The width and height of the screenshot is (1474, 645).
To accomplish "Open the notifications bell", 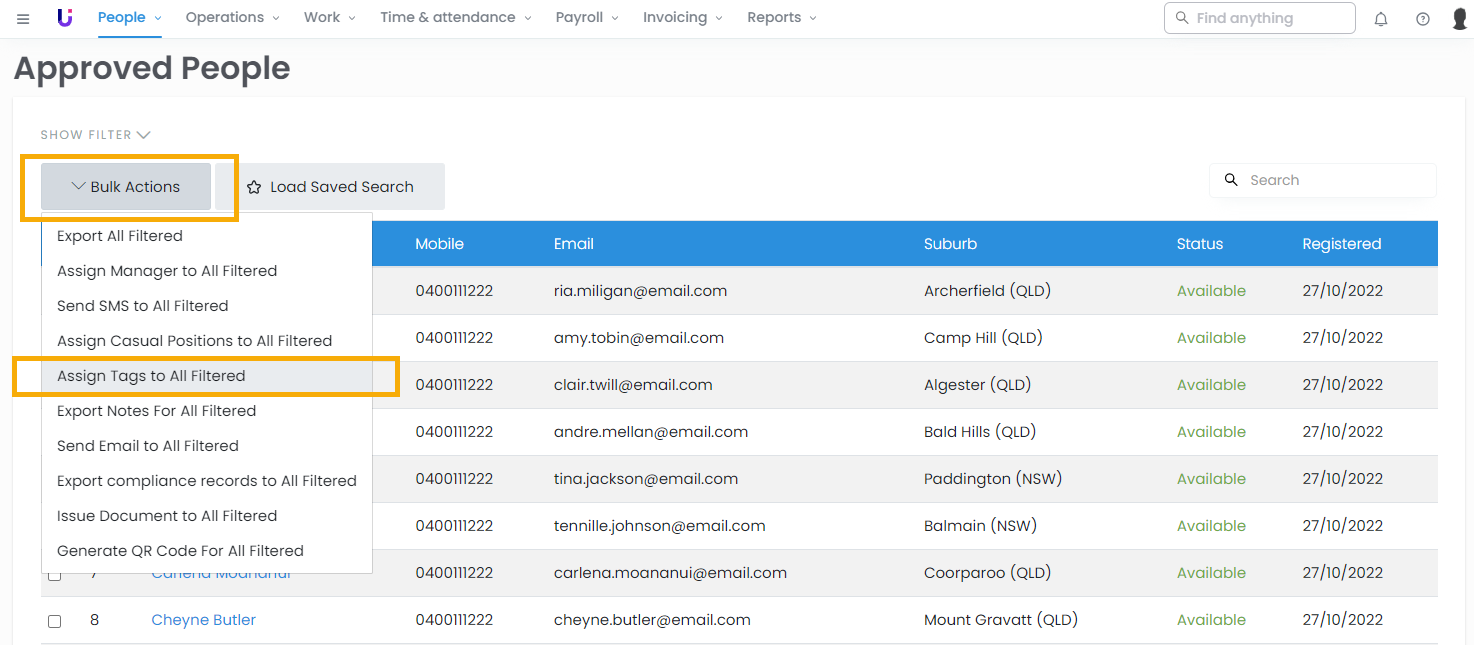I will coord(1381,19).
